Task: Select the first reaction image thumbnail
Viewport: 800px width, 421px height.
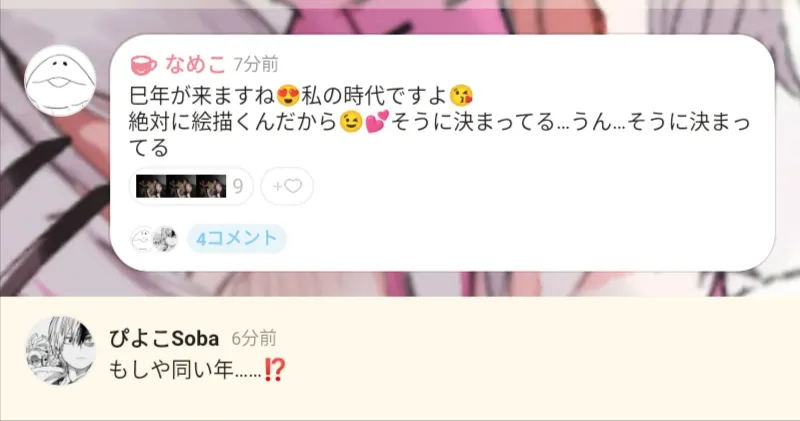Action: pyautogui.click(x=151, y=186)
